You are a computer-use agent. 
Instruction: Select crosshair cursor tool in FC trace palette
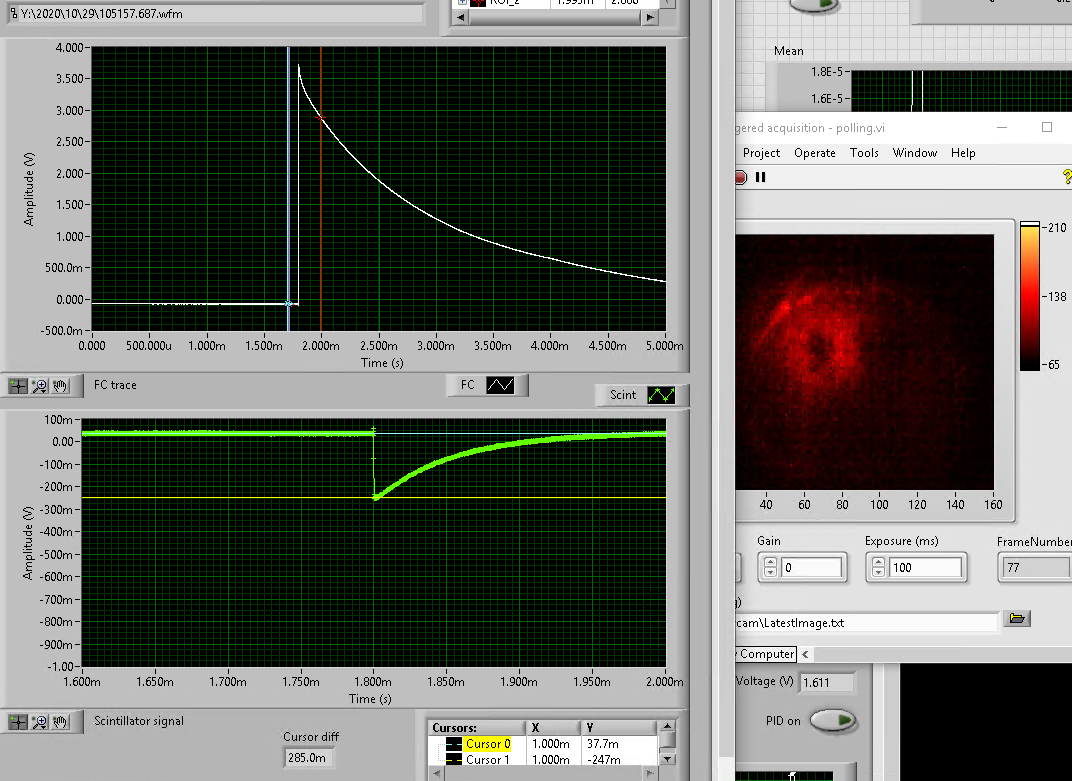click(18, 385)
